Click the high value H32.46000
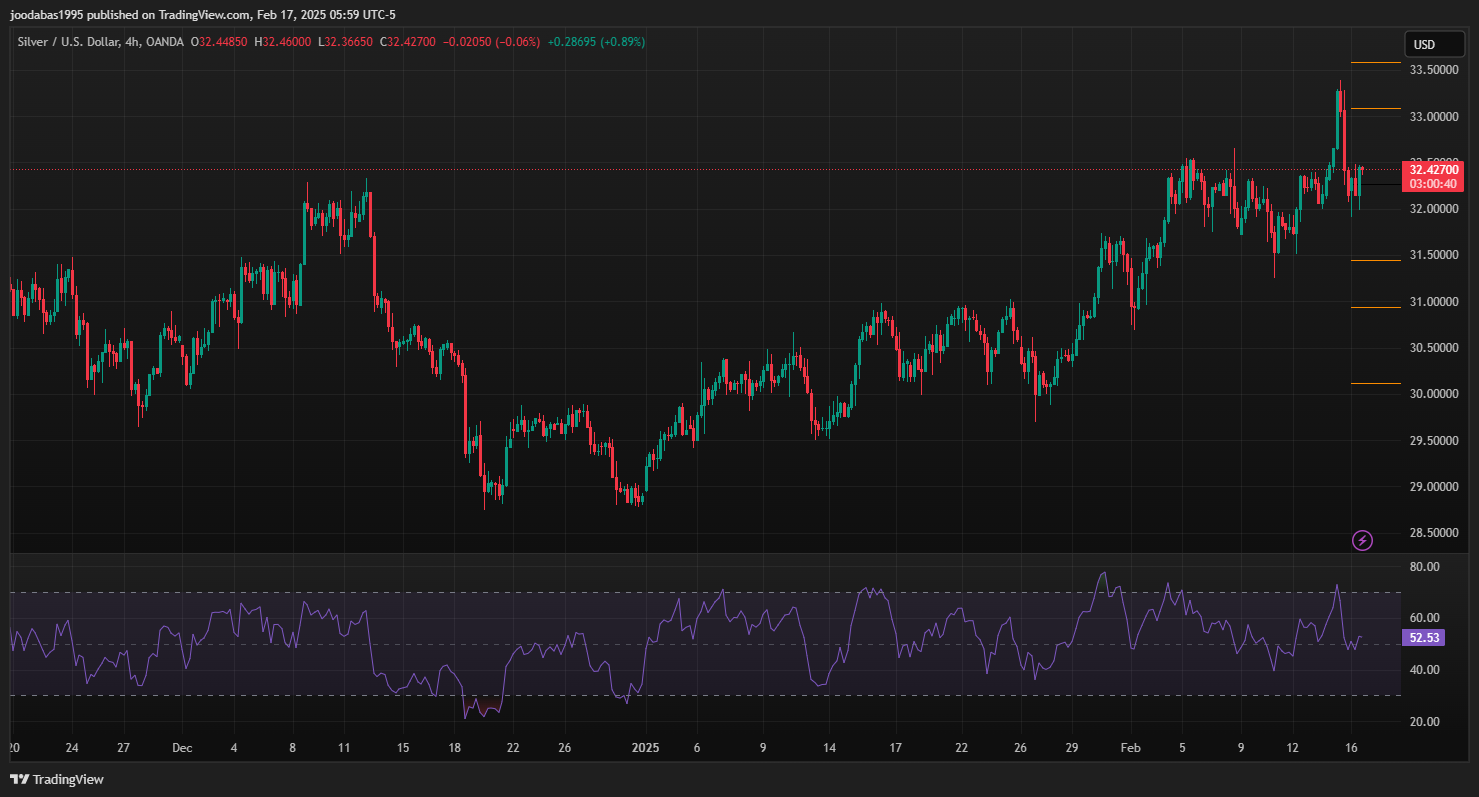 [284, 42]
